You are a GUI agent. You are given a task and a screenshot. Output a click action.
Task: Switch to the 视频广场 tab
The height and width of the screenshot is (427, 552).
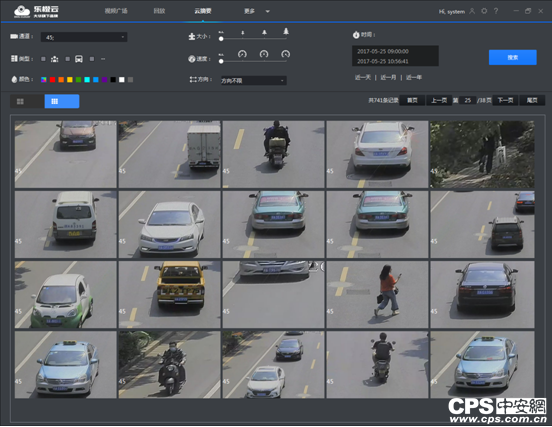(x=116, y=11)
